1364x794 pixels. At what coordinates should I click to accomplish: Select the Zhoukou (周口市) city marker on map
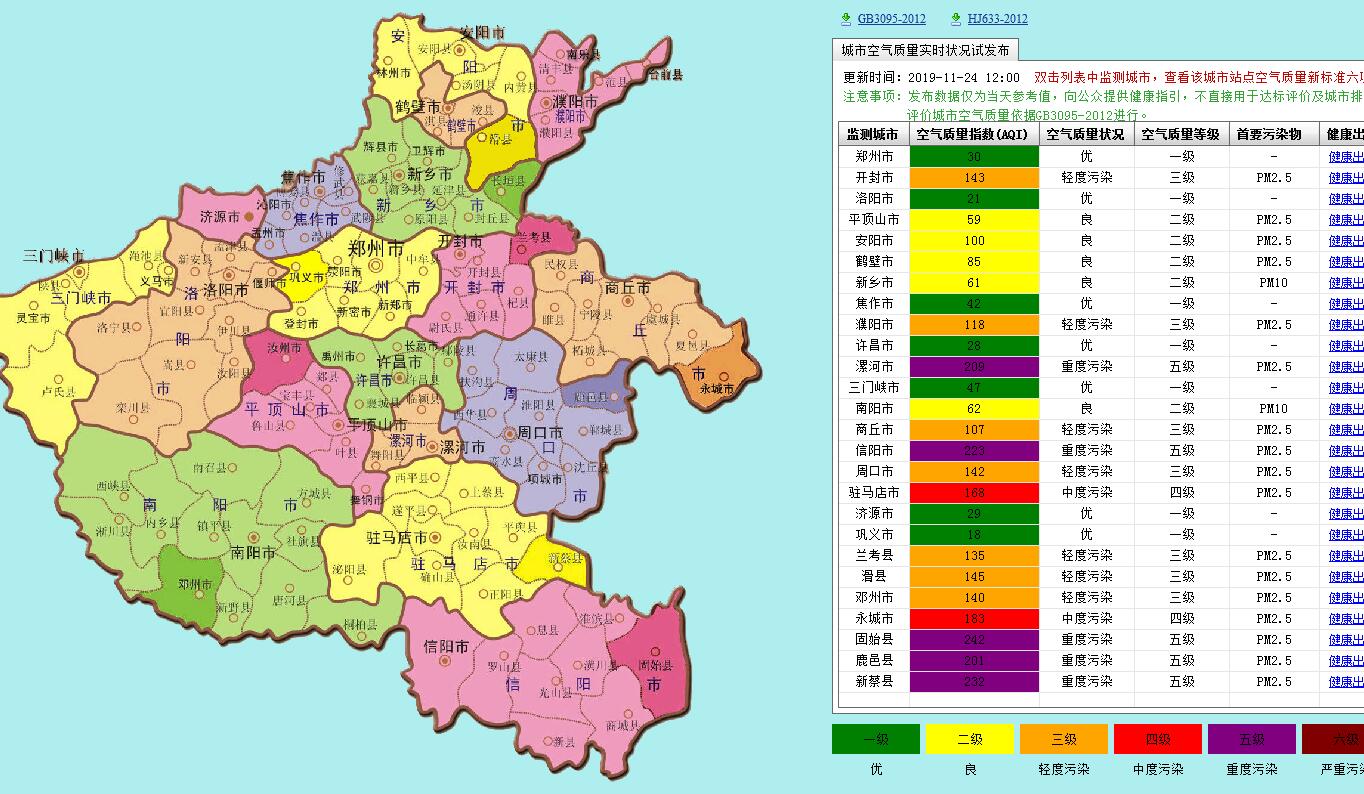[x=508, y=434]
